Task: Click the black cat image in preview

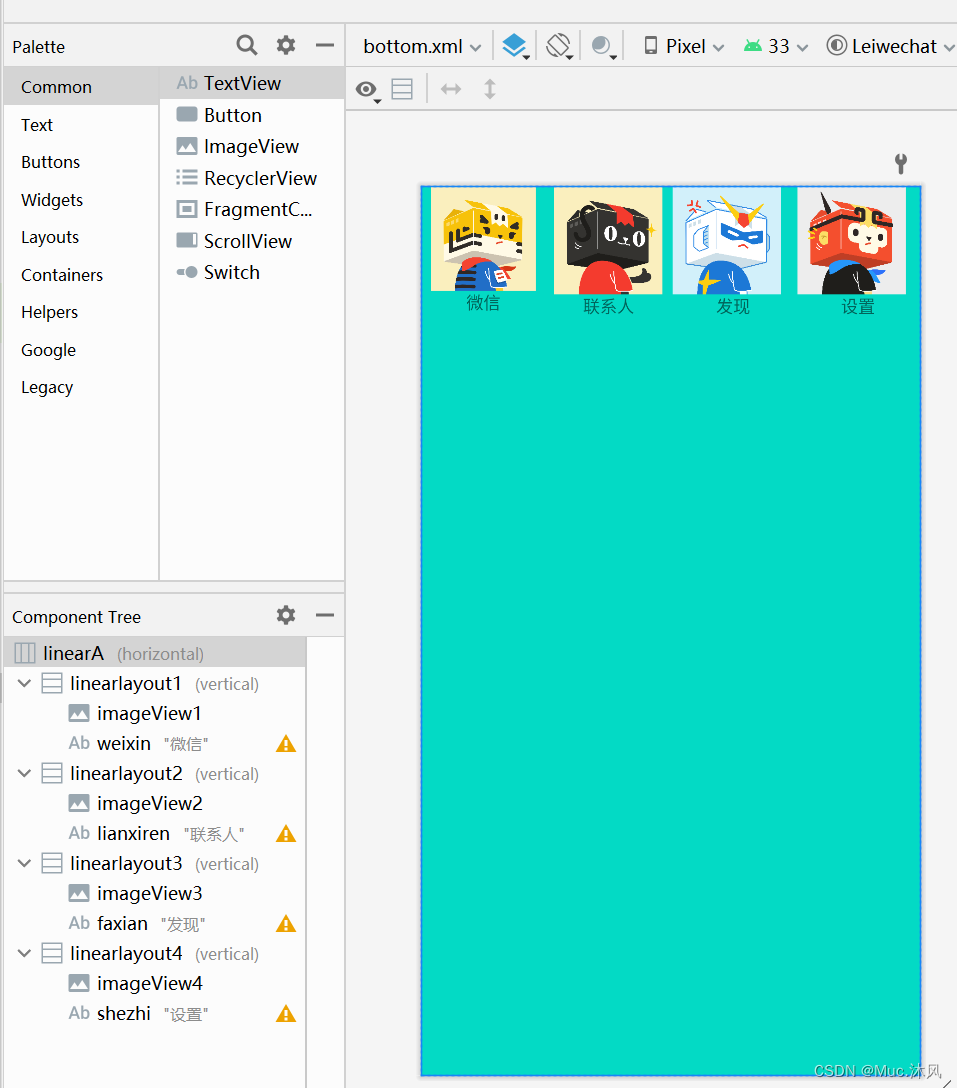Action: pyautogui.click(x=608, y=241)
